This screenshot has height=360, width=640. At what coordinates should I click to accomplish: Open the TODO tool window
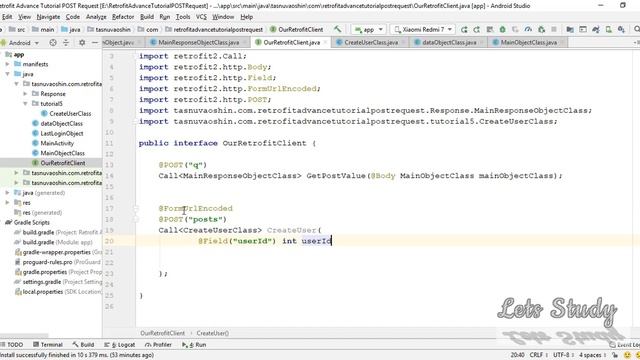[12, 344]
